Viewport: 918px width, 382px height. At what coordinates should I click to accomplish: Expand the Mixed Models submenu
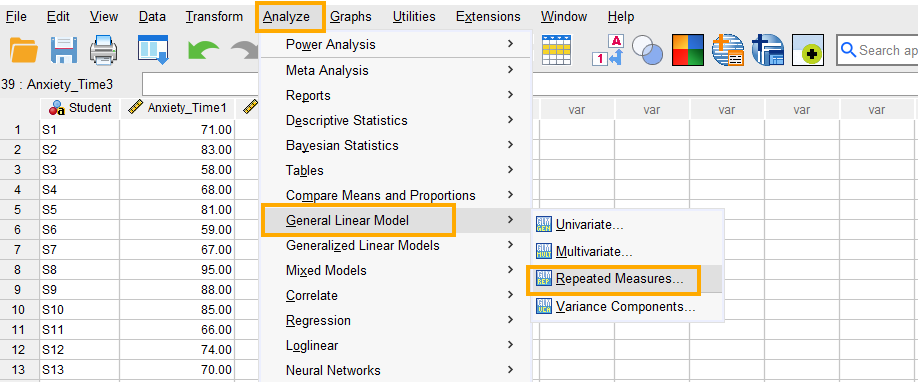395,271
